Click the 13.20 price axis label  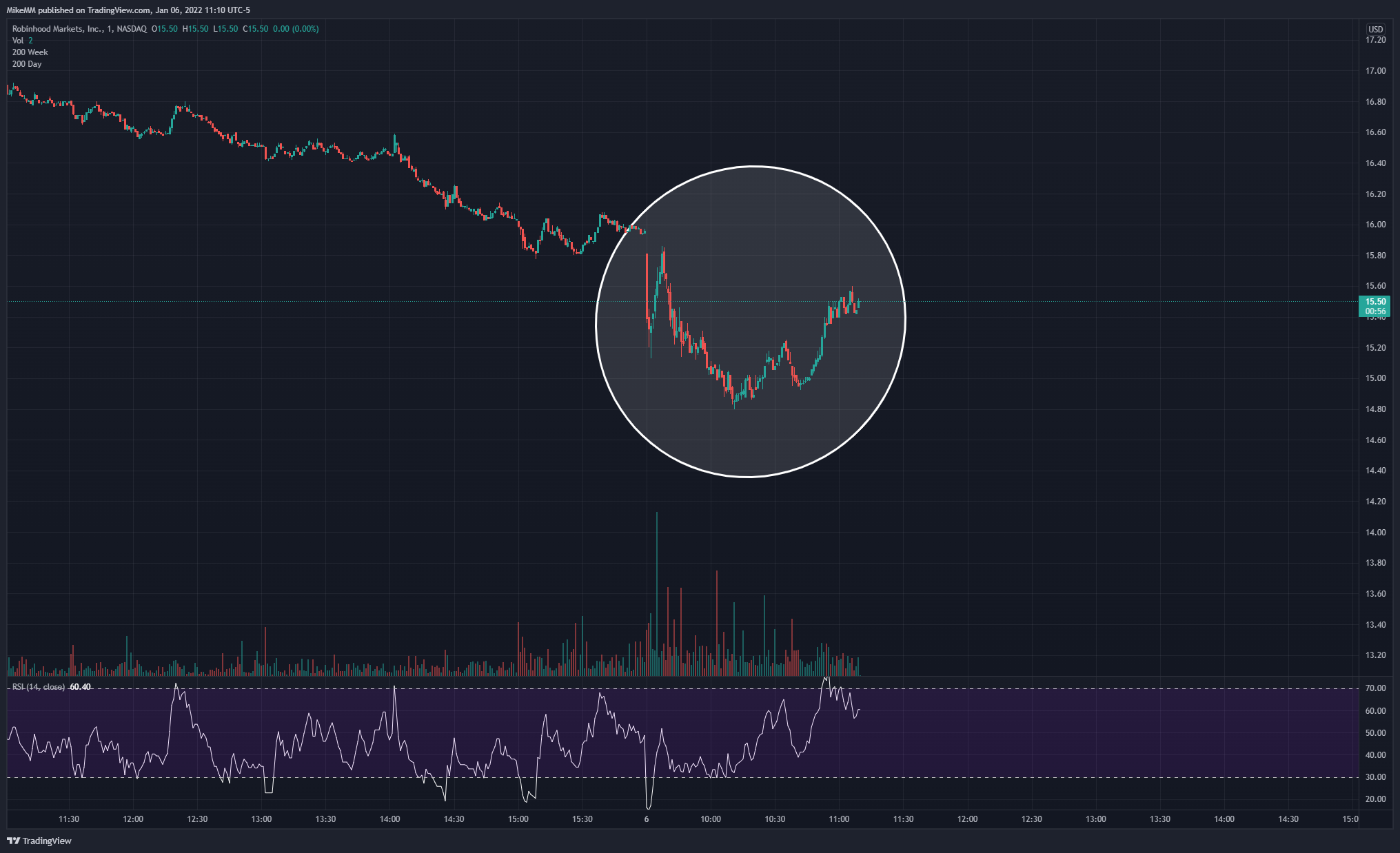(x=1375, y=655)
